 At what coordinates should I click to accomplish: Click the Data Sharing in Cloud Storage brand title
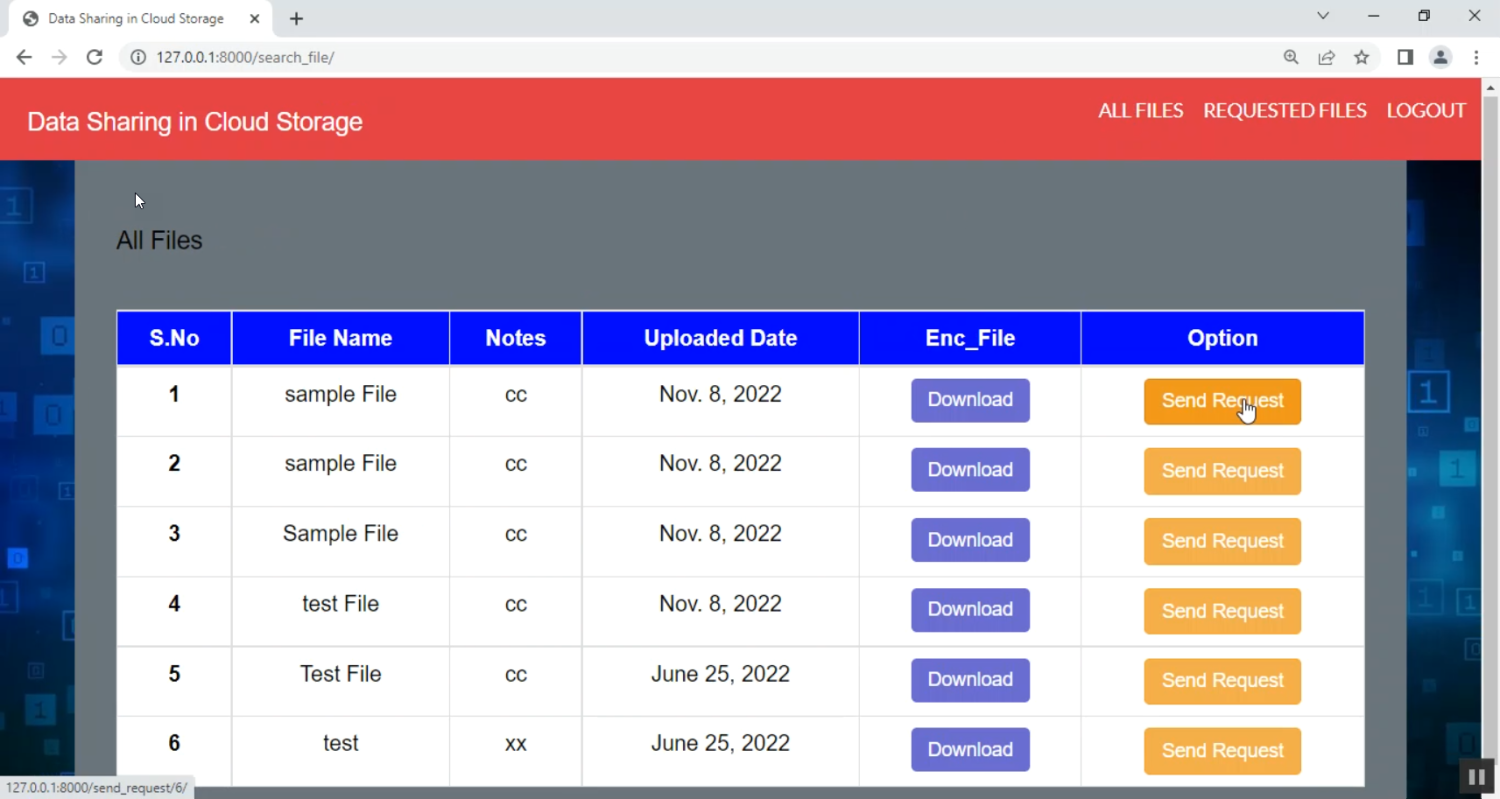click(195, 122)
